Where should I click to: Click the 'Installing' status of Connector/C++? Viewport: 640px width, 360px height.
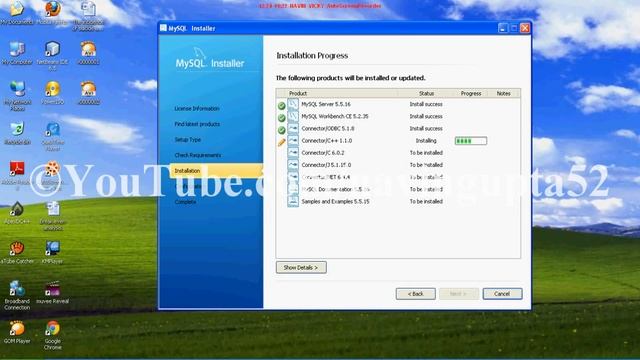[x=426, y=140]
